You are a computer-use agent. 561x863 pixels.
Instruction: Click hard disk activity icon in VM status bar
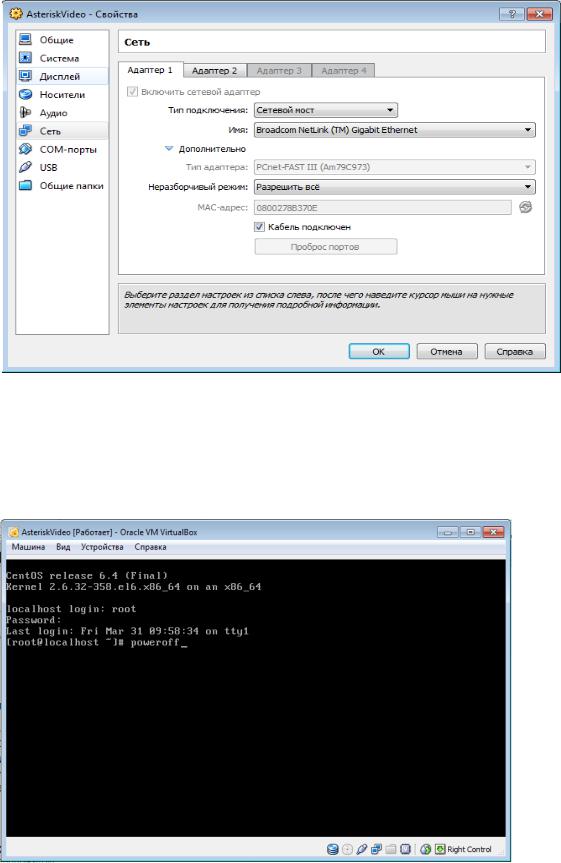point(333,849)
